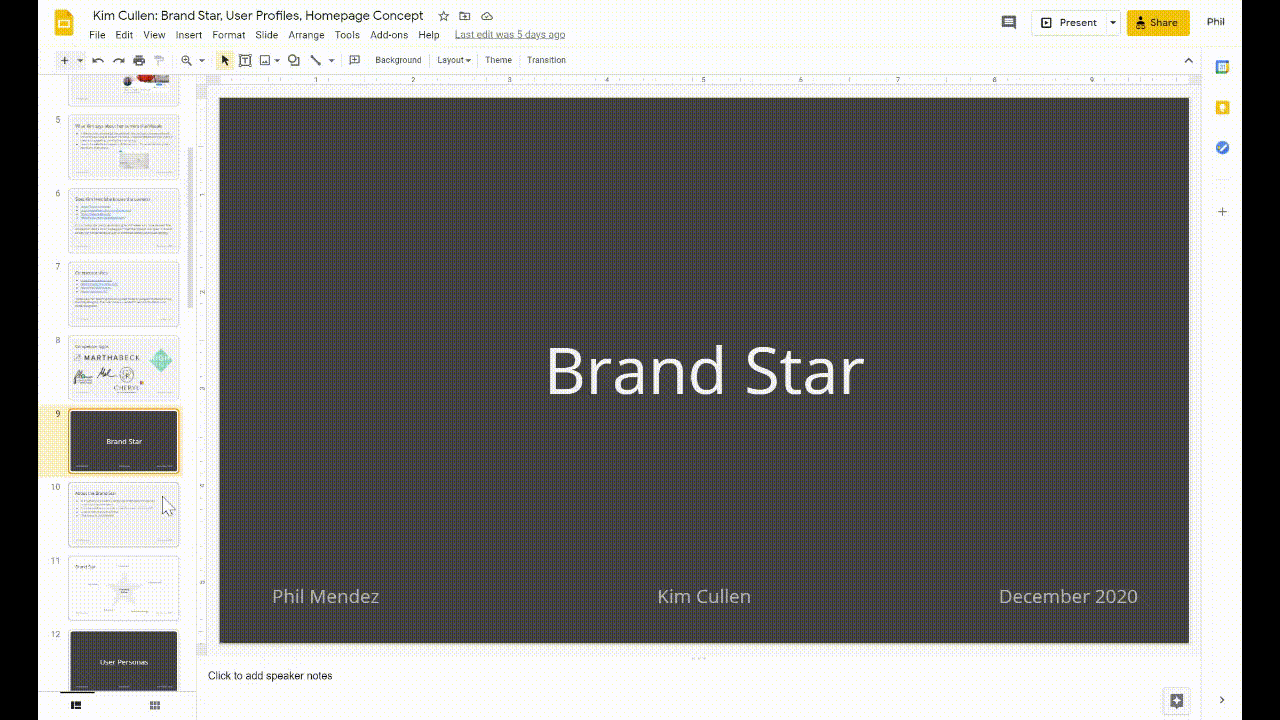1280x720 pixels.
Task: Toggle filmstrip view at bottom
Action: [76, 705]
